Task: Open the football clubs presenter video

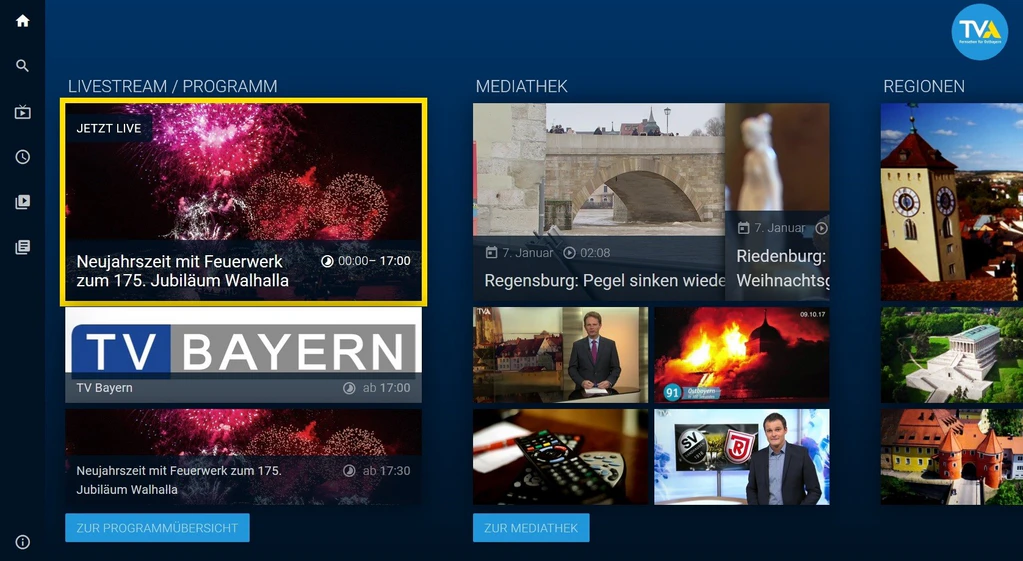Action: click(x=742, y=457)
